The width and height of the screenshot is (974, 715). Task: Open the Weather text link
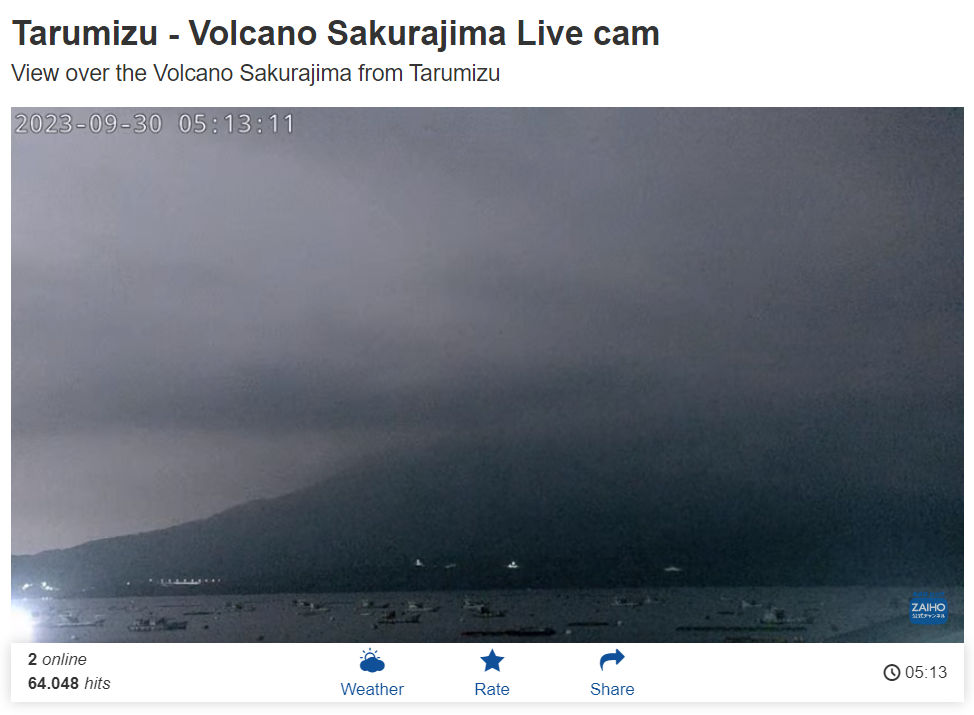pyautogui.click(x=371, y=689)
